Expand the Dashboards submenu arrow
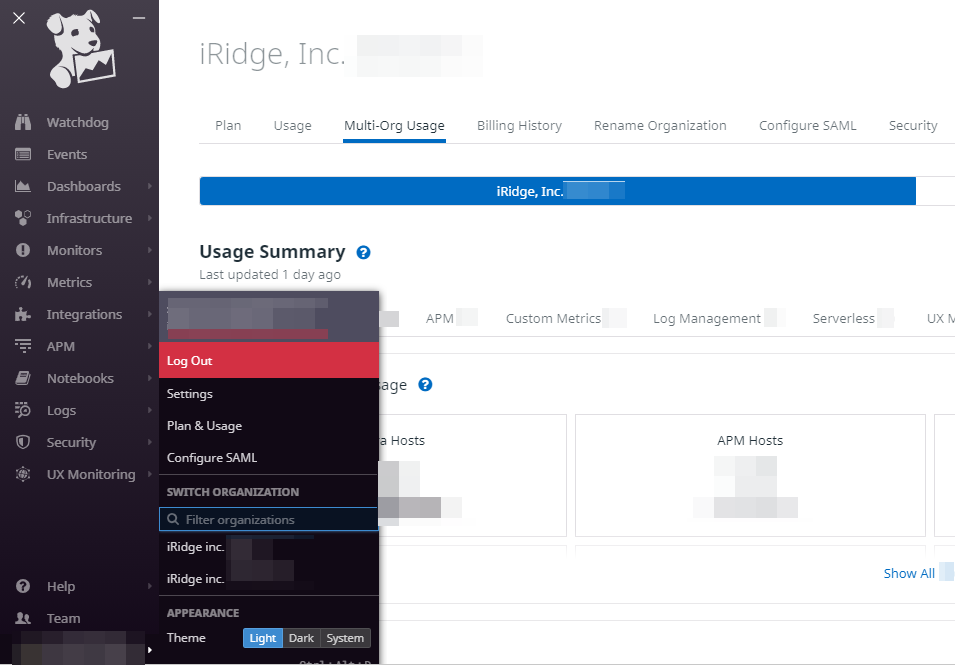Image resolution: width=955 pixels, height=665 pixels. tap(149, 186)
